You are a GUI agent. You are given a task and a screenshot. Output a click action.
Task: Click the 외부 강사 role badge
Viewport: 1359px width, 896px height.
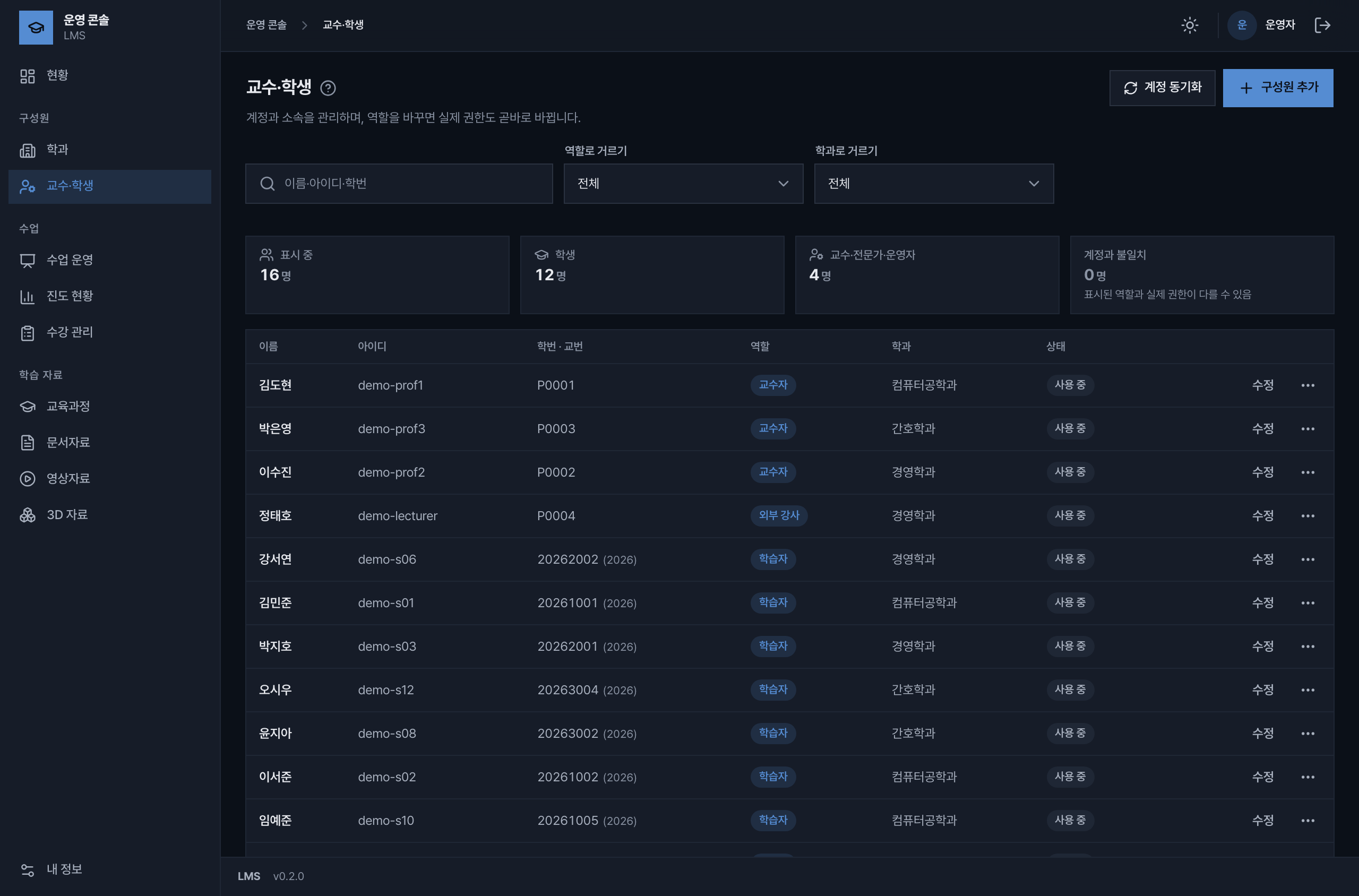778,515
